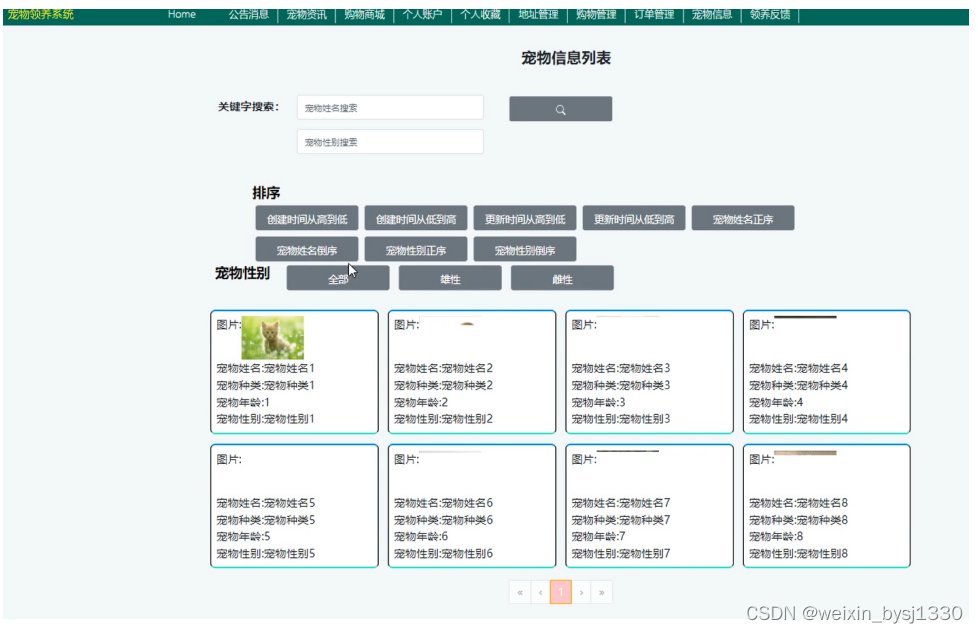Screen dimensions: 978x633
Task: Open 宠物资讯 in the navigation bar
Action: (x=306, y=14)
